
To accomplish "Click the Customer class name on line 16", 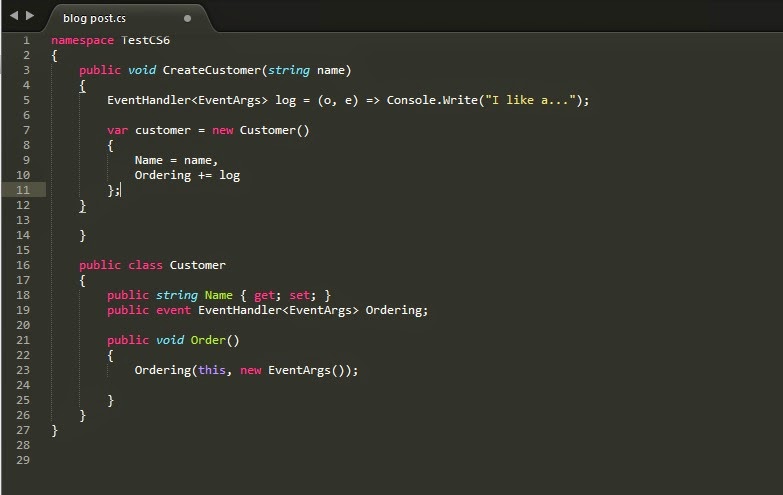I will point(198,265).
